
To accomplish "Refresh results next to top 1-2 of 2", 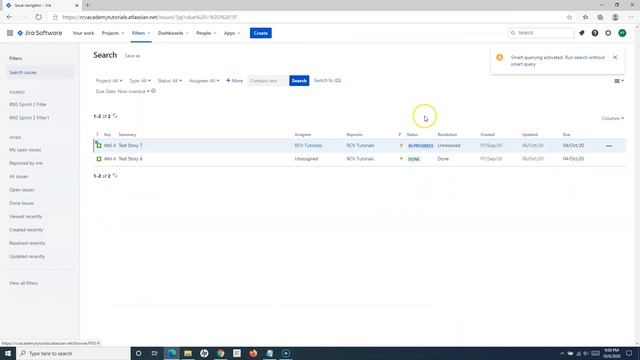I will [x=115, y=116].
